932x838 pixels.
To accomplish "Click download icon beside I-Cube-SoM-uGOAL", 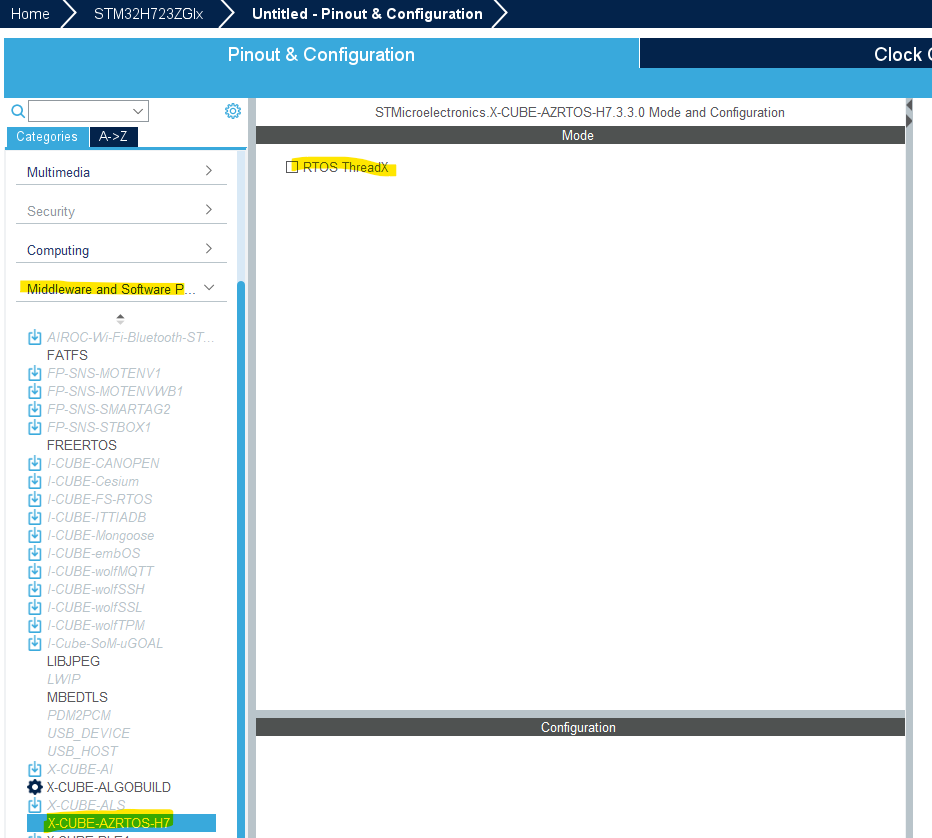I will click(35, 644).
